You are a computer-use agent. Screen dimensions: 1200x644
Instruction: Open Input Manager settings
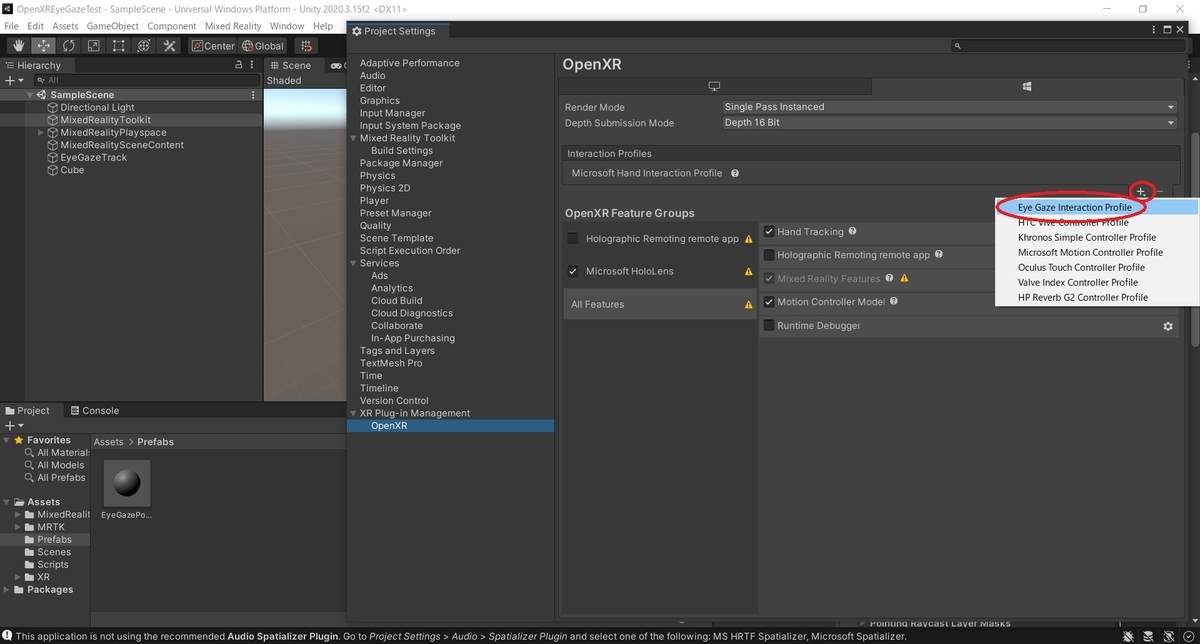tap(392, 113)
